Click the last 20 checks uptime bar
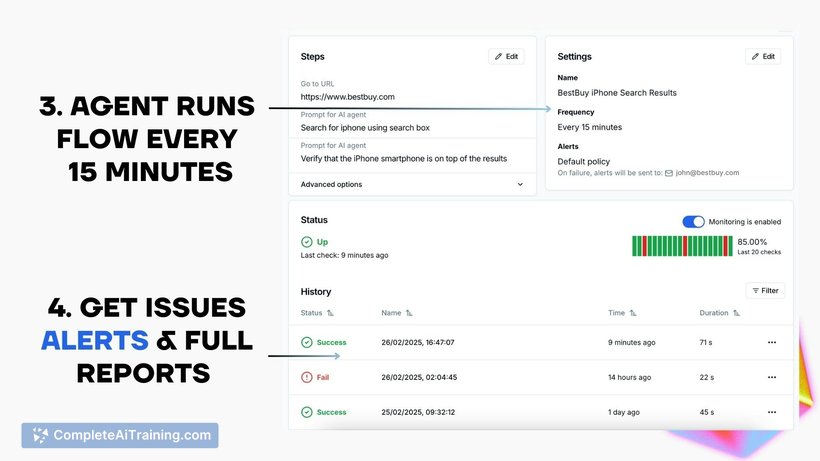The image size is (820, 461). coord(682,246)
